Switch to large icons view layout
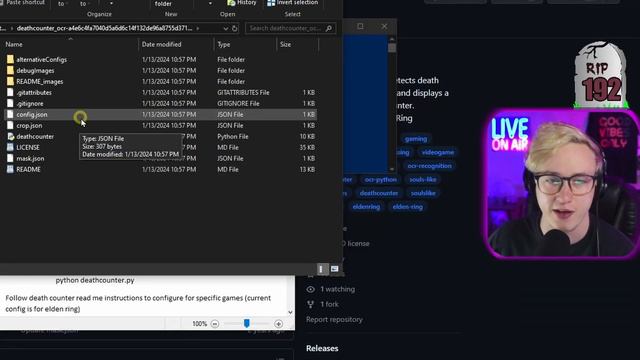The height and width of the screenshot is (360, 640). tap(334, 269)
